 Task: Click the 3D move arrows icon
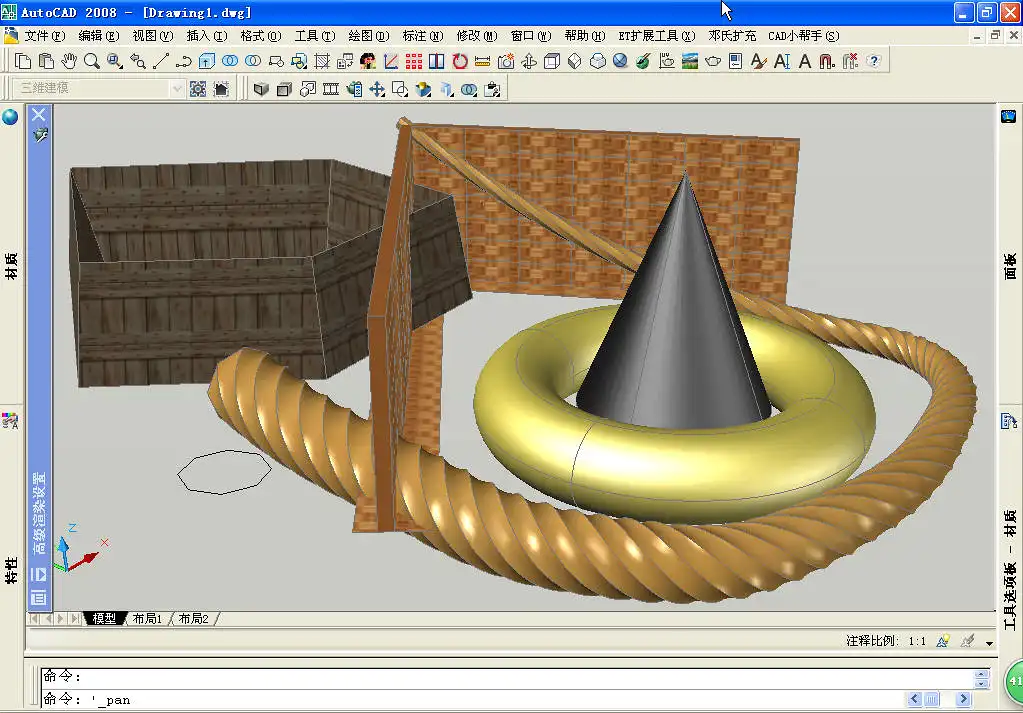[377, 89]
